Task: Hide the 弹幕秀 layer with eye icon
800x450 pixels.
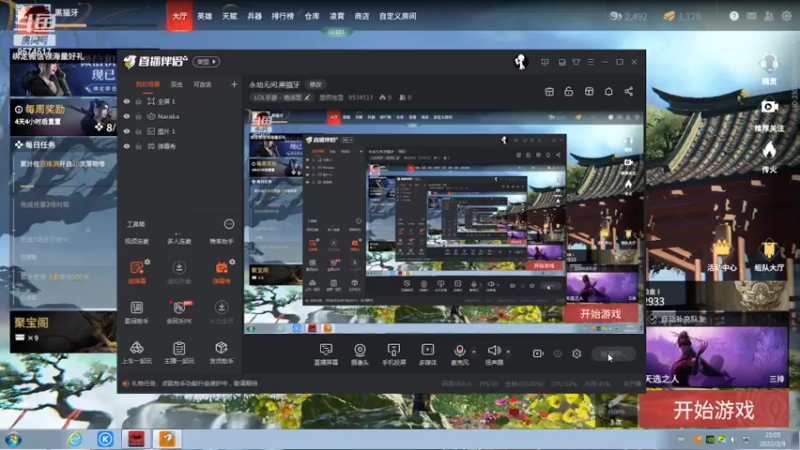Action: click(x=127, y=146)
